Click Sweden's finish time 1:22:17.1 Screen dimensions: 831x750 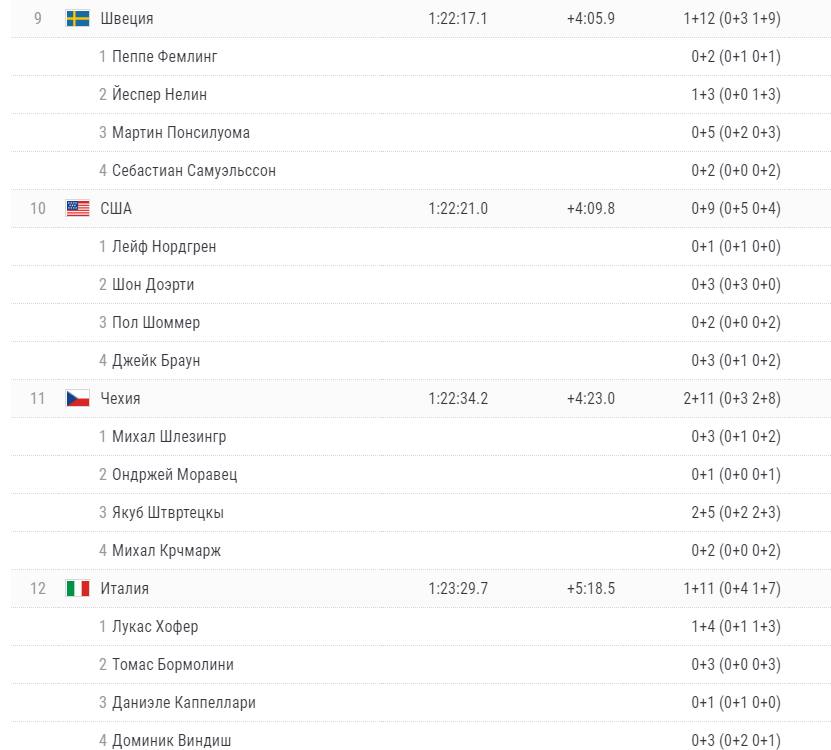click(458, 19)
